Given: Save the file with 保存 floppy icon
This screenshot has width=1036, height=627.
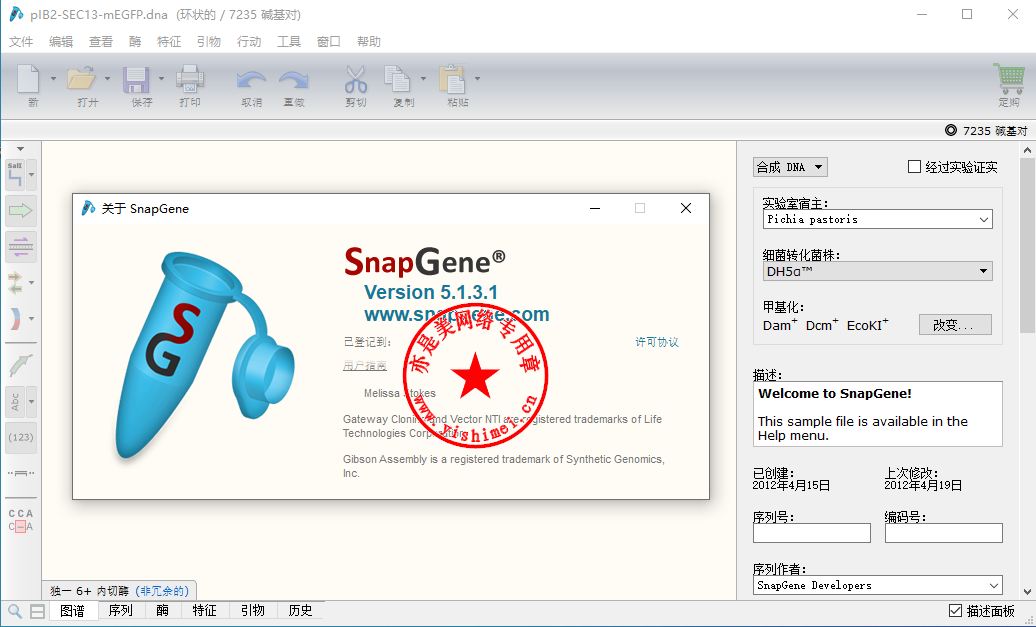Looking at the screenshot, I should pos(136,80).
